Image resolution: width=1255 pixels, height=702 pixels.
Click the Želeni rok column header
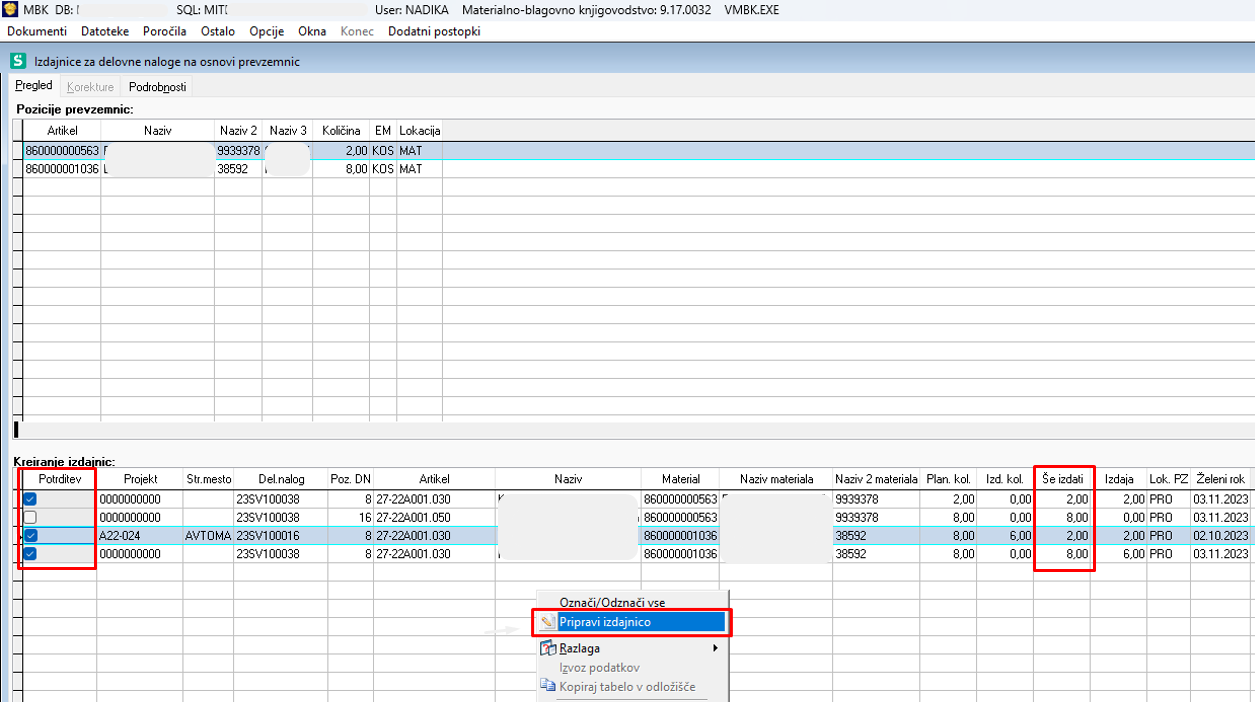tap(1222, 479)
